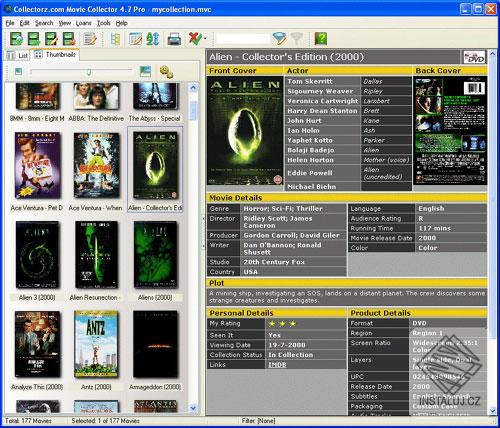Screen dimensions: 500x428
Task: Click the thumbnail size slider handle
Action: [x=89, y=72]
